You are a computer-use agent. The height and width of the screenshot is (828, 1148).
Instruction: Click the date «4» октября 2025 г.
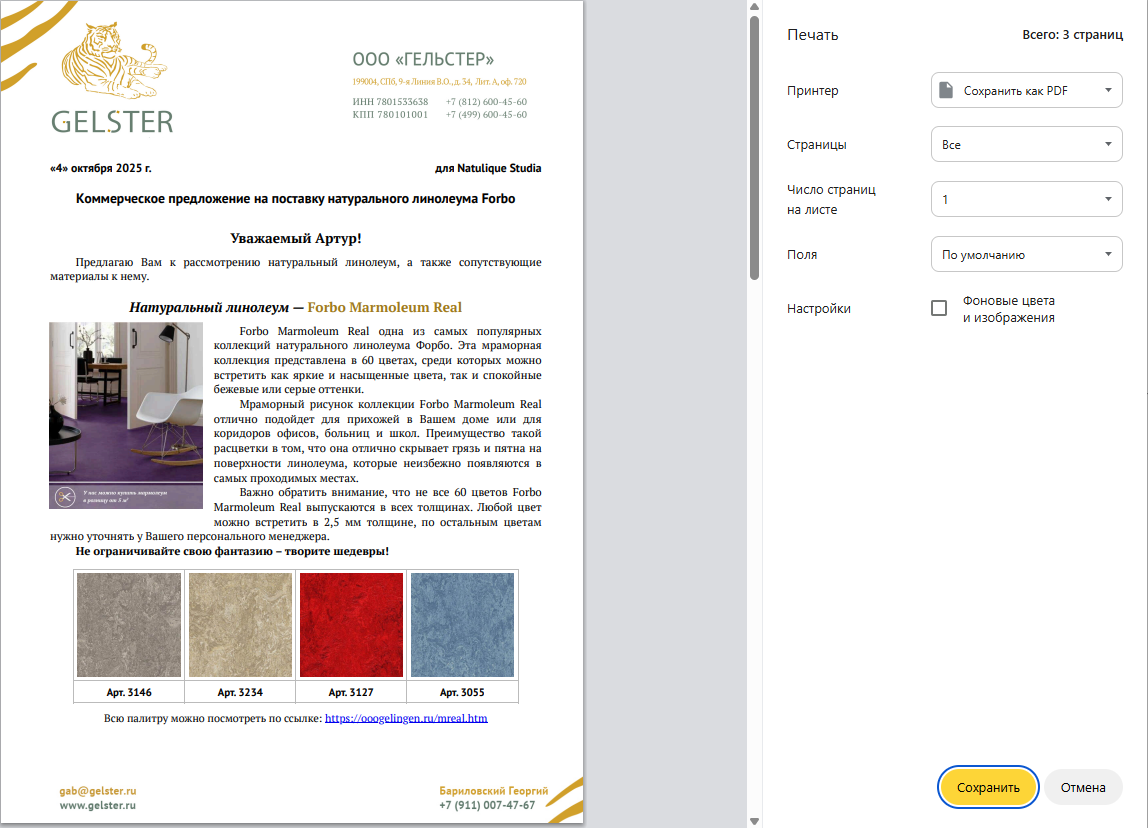pyautogui.click(x=101, y=168)
